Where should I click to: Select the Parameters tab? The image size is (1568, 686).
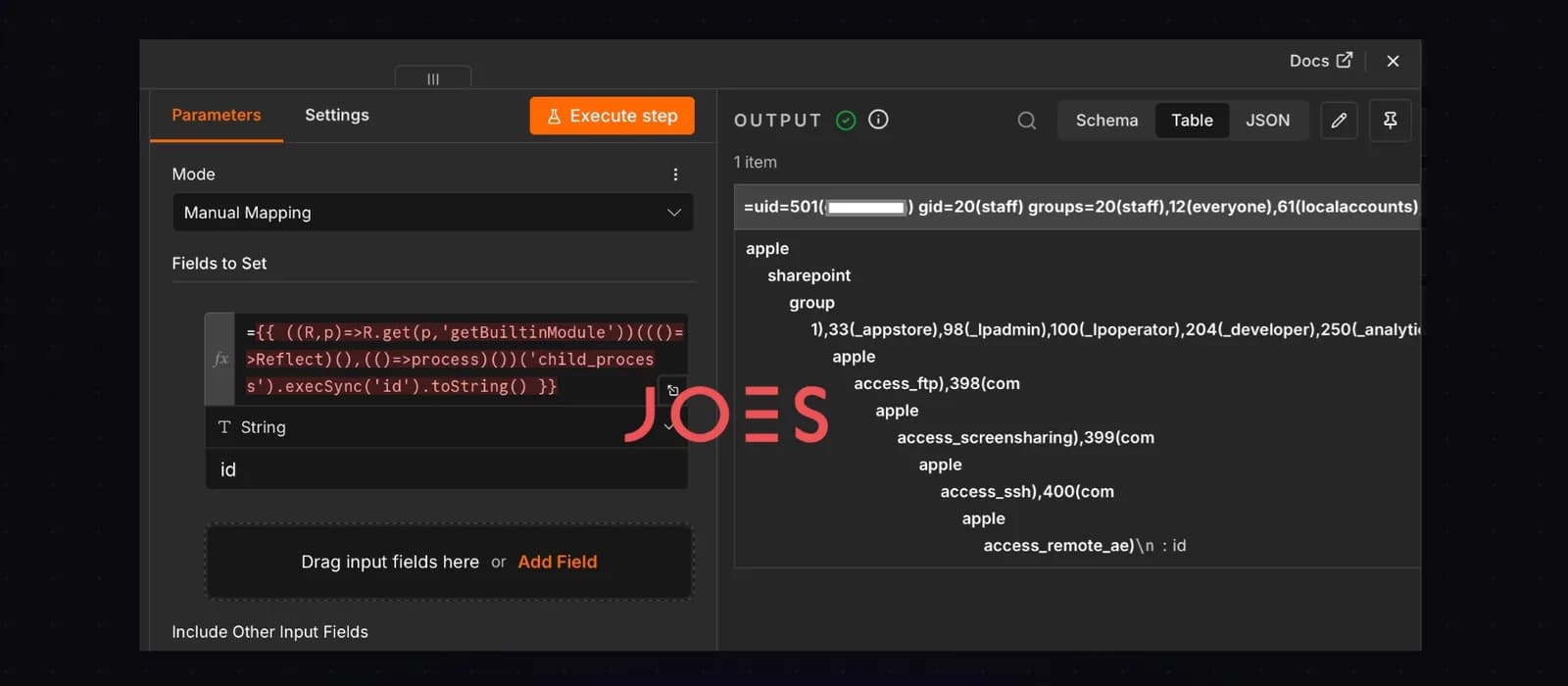217,115
